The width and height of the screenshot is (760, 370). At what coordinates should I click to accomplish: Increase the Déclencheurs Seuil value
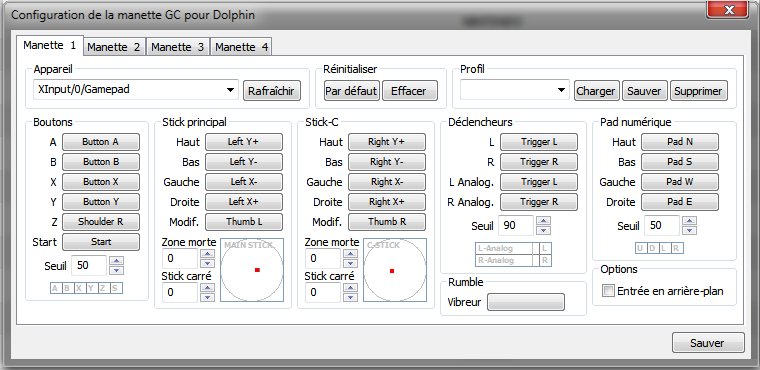[x=544, y=221]
